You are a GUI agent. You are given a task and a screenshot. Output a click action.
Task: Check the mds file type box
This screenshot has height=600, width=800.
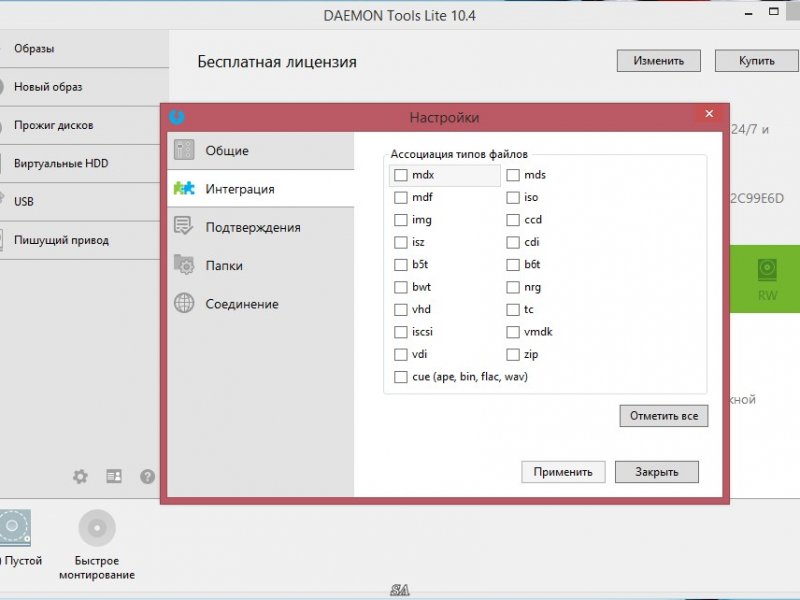pyautogui.click(x=513, y=175)
